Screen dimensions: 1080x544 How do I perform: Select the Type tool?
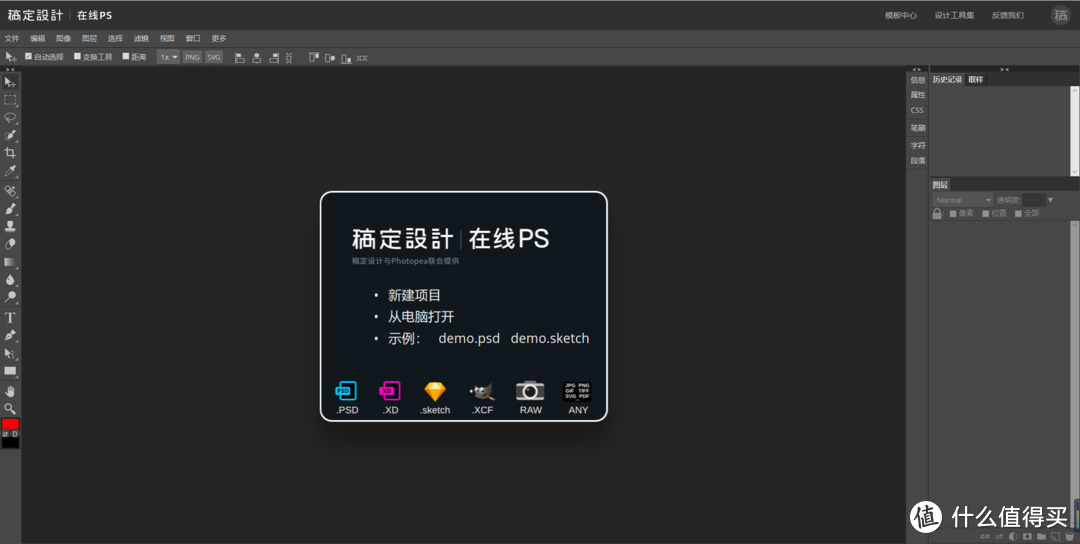point(10,317)
